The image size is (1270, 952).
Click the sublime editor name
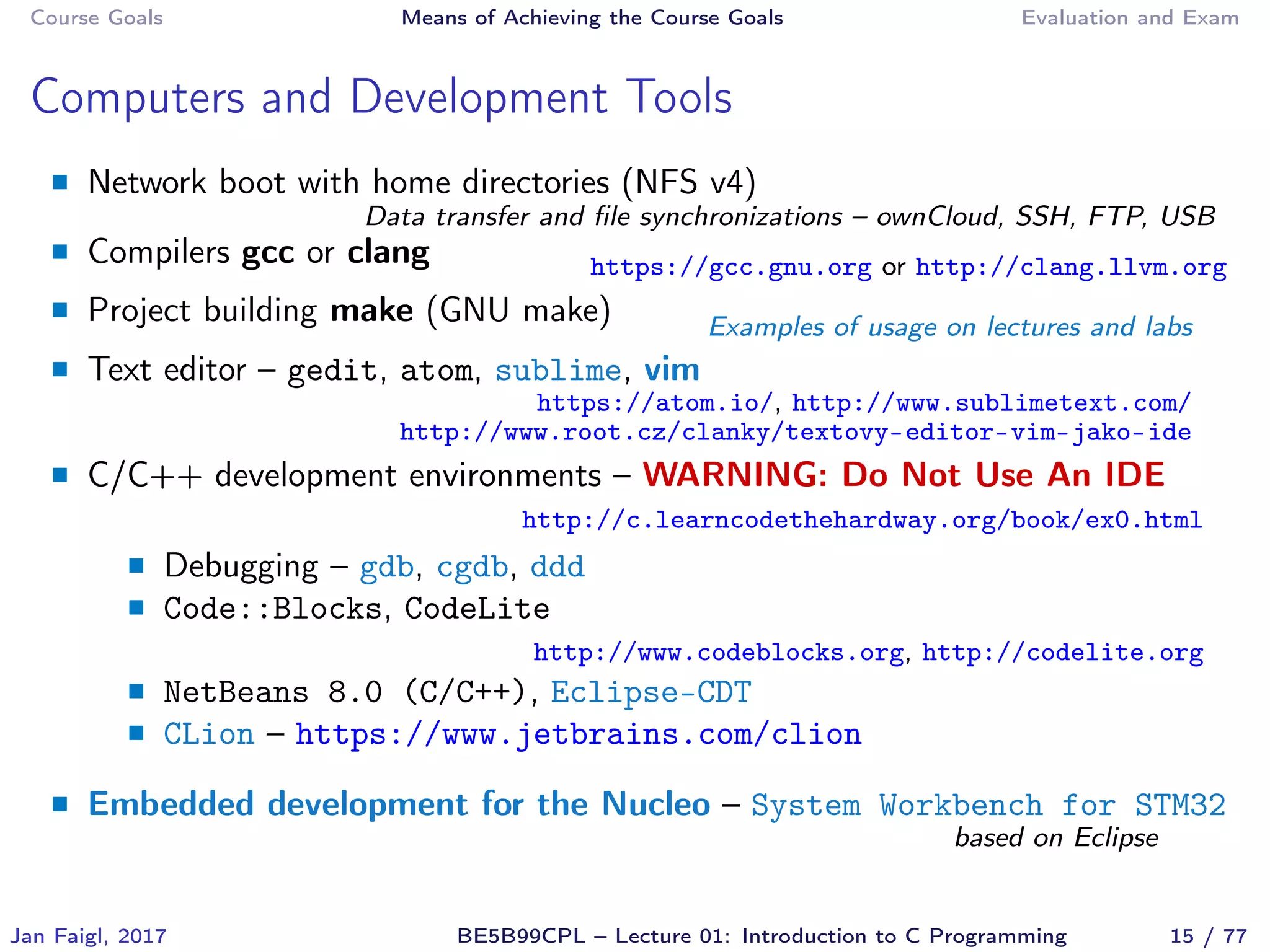[558, 370]
